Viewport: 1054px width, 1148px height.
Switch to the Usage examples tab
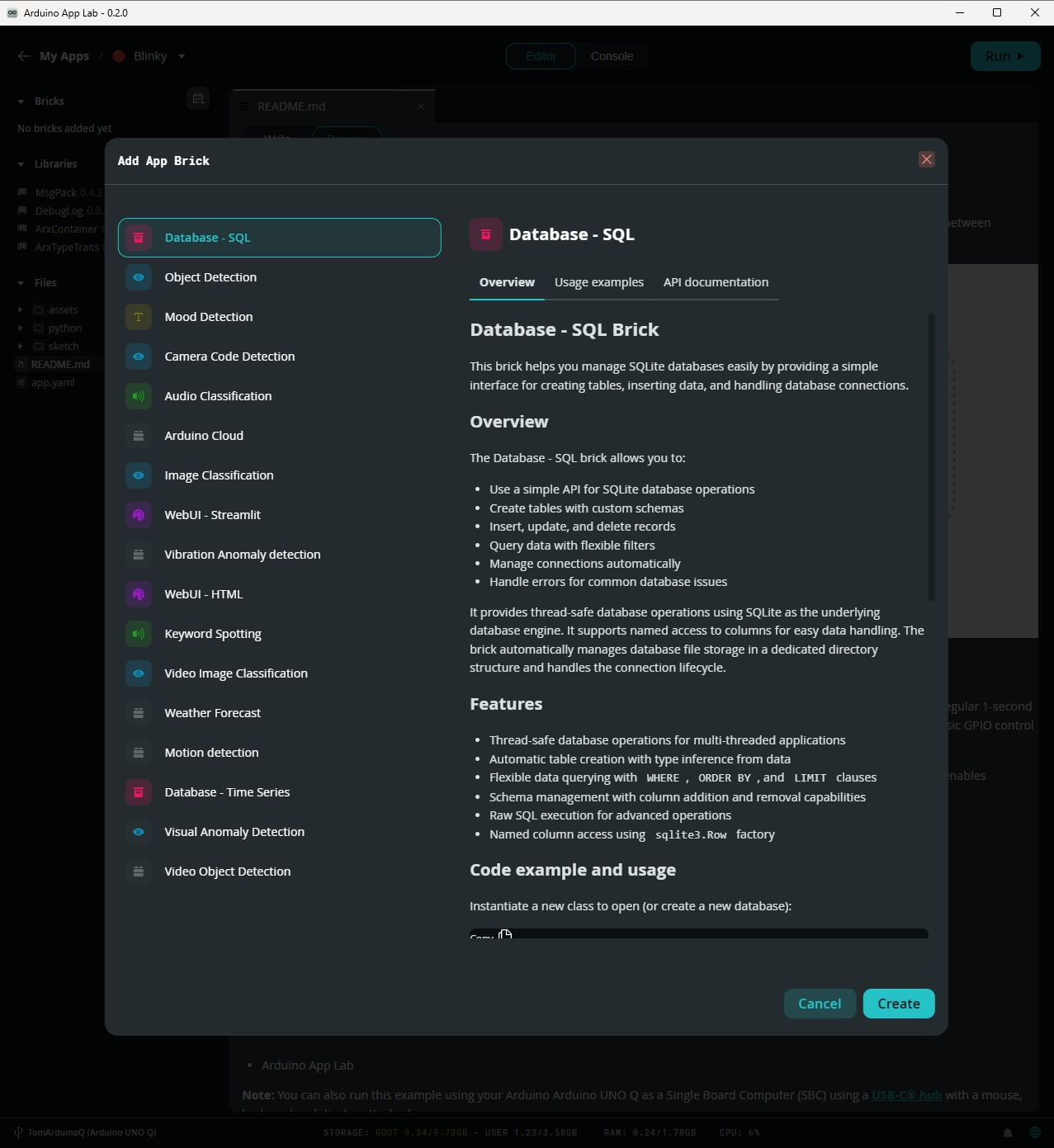point(598,282)
